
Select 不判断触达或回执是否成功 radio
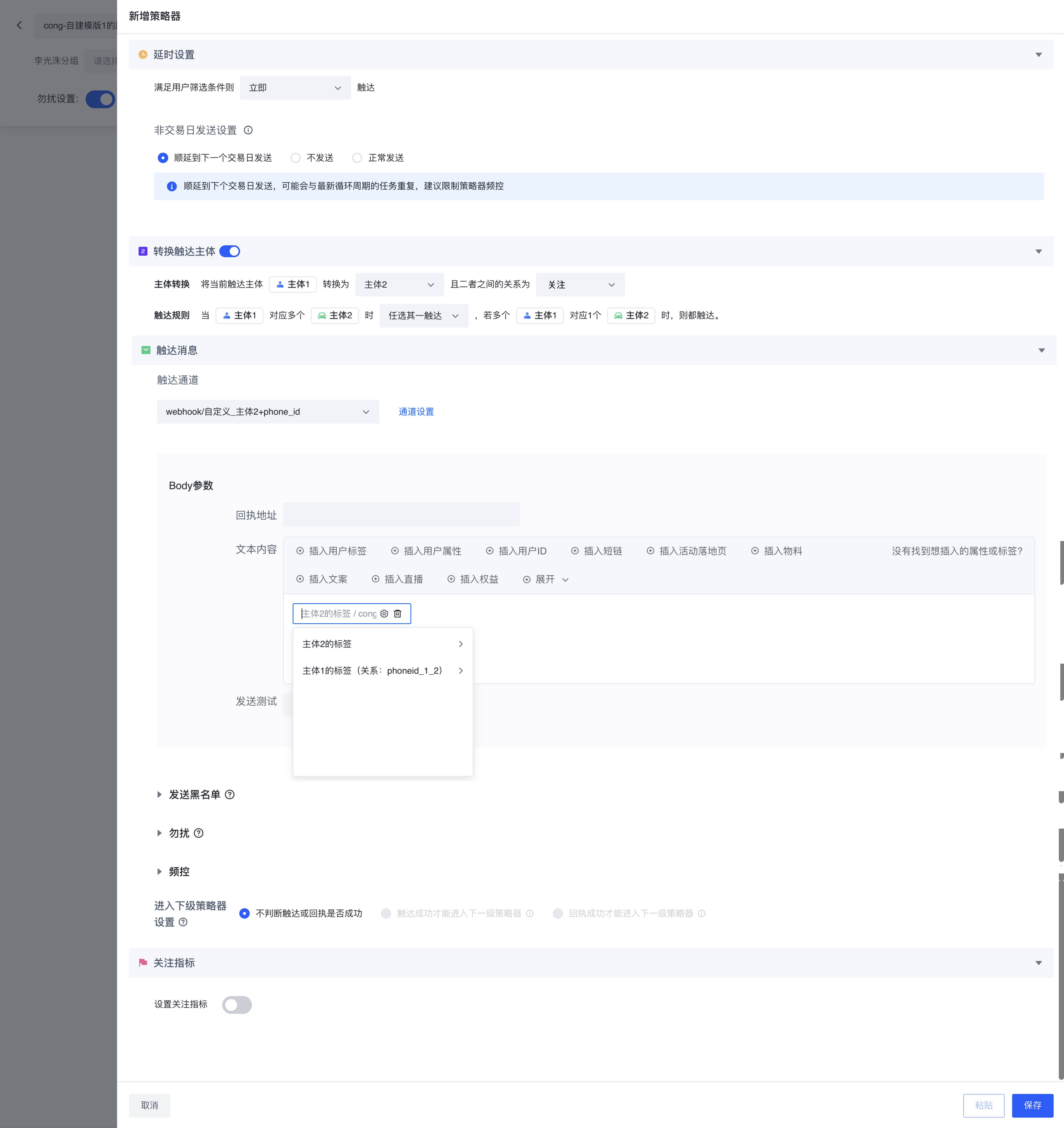(x=245, y=913)
